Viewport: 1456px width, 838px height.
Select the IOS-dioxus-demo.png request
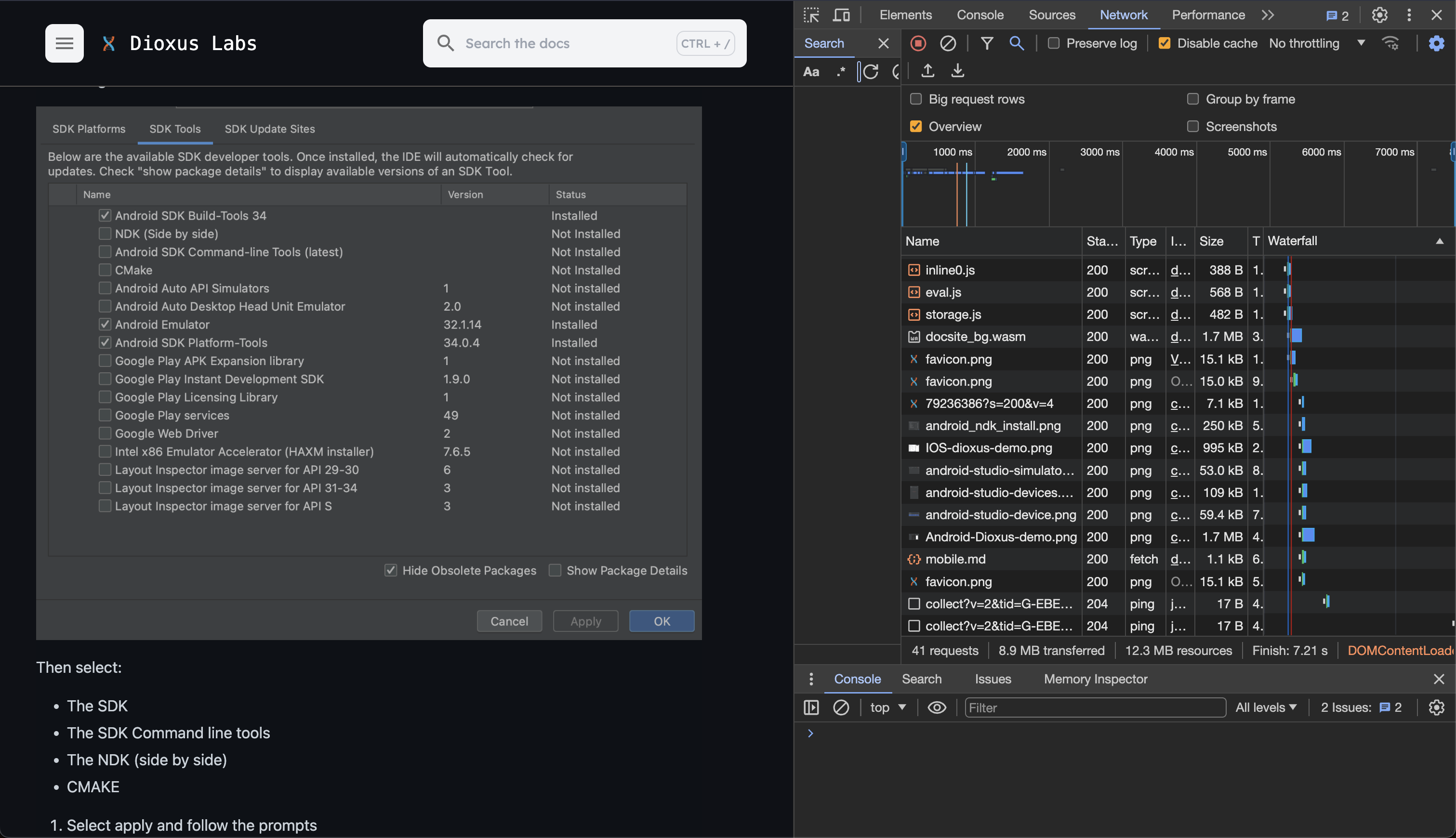[x=988, y=448]
